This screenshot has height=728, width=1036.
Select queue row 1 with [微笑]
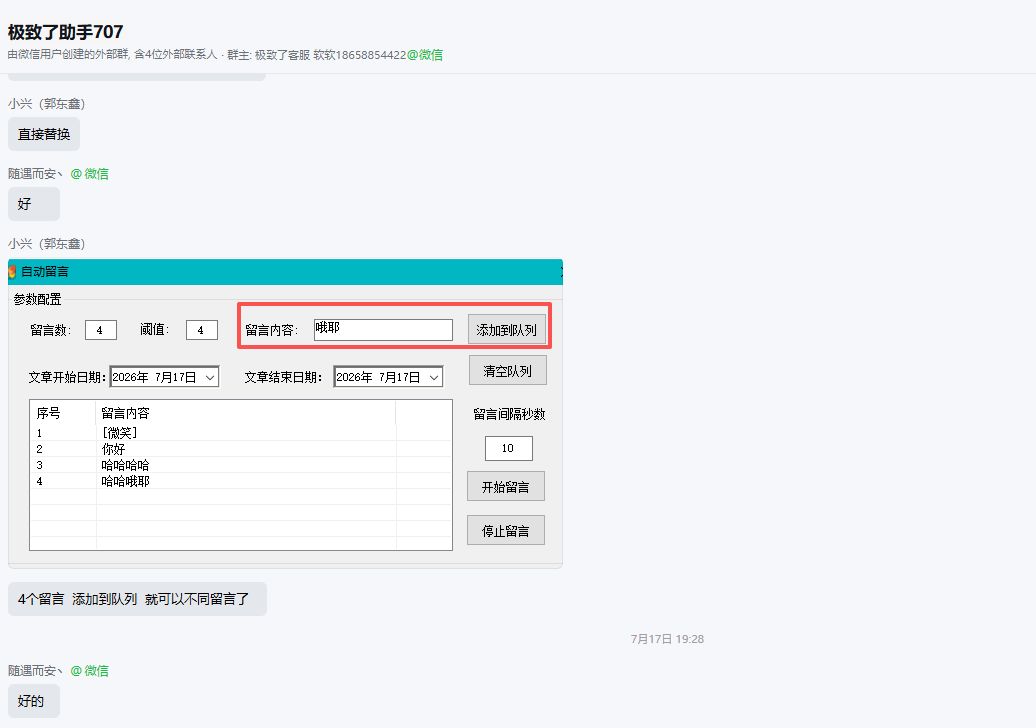click(240, 433)
